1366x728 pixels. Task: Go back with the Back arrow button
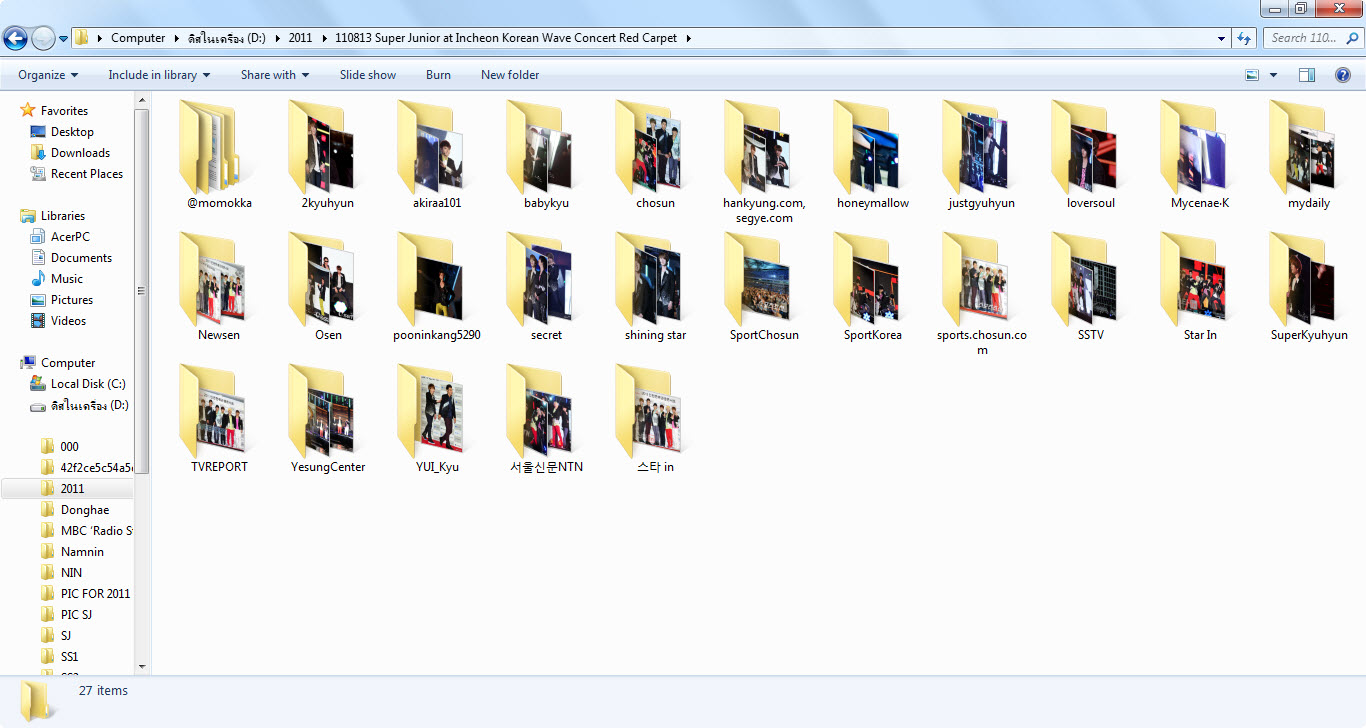(x=15, y=38)
